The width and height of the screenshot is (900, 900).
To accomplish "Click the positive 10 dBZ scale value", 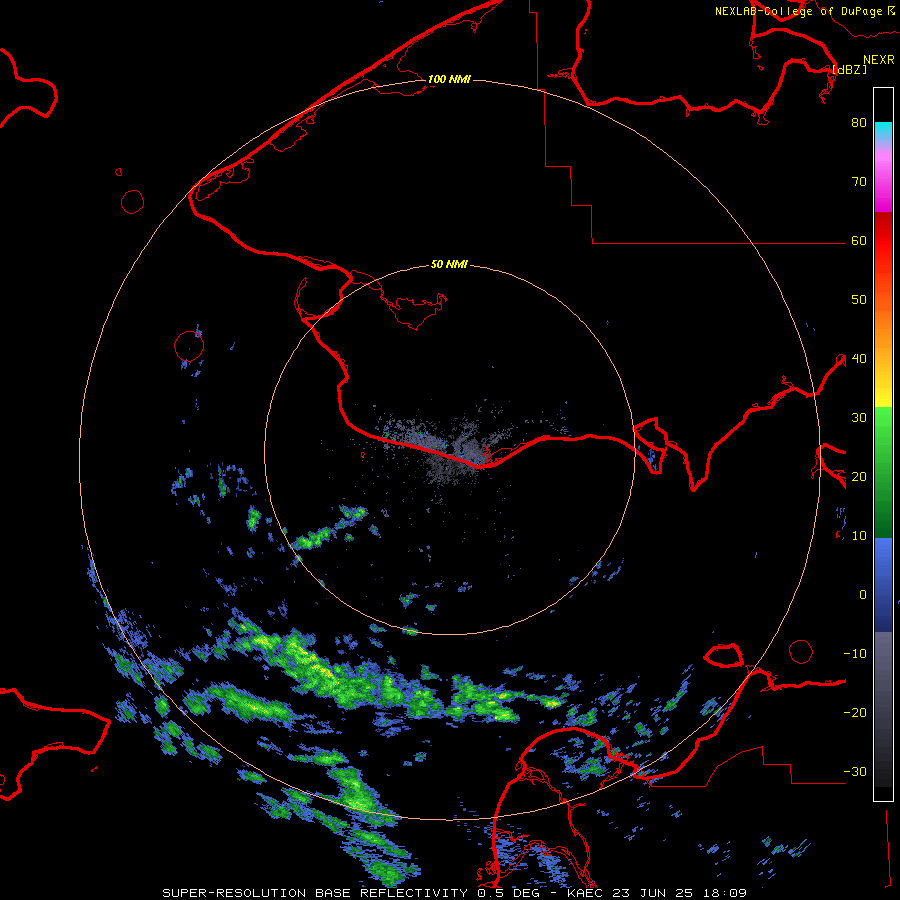I will pyautogui.click(x=859, y=536).
